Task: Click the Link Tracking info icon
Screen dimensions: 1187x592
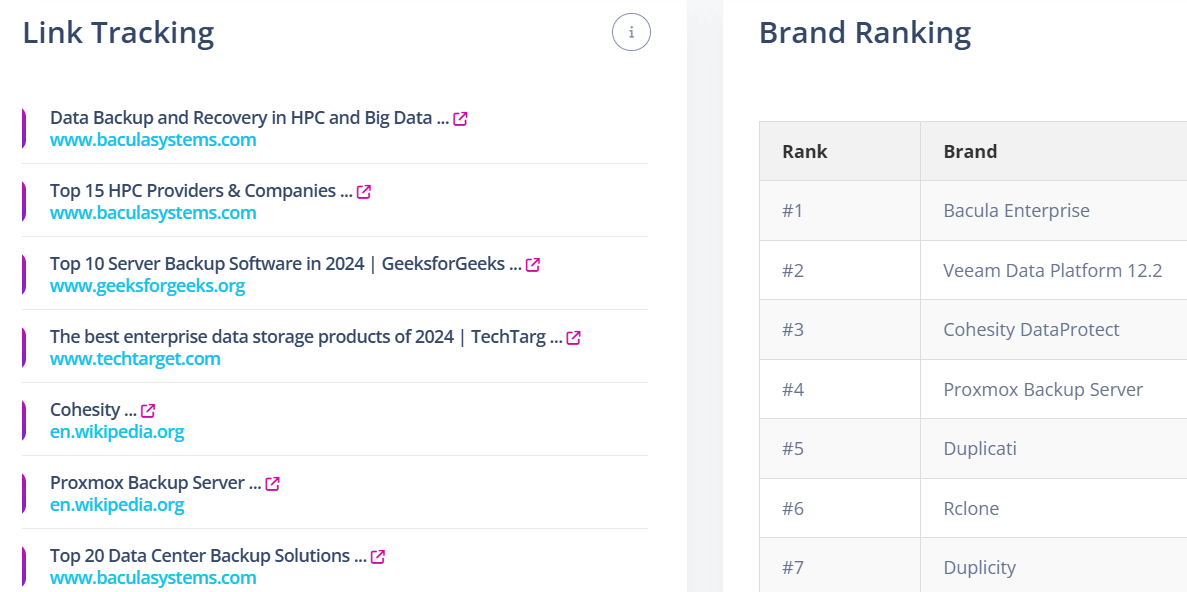Action: point(631,33)
